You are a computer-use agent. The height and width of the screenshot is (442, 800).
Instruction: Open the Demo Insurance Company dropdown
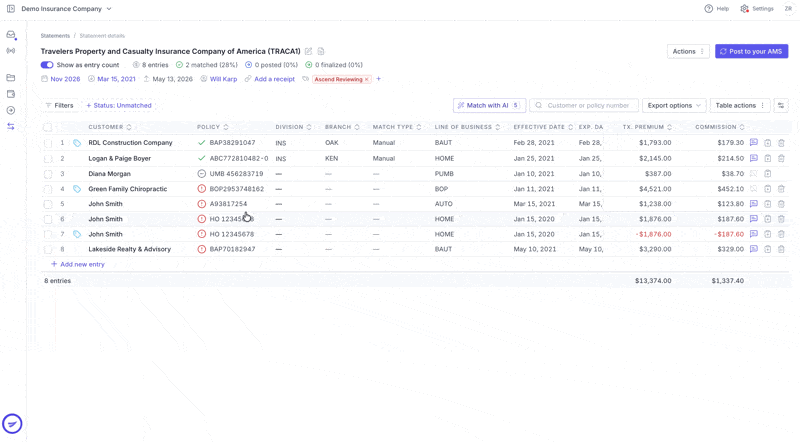(x=66, y=9)
